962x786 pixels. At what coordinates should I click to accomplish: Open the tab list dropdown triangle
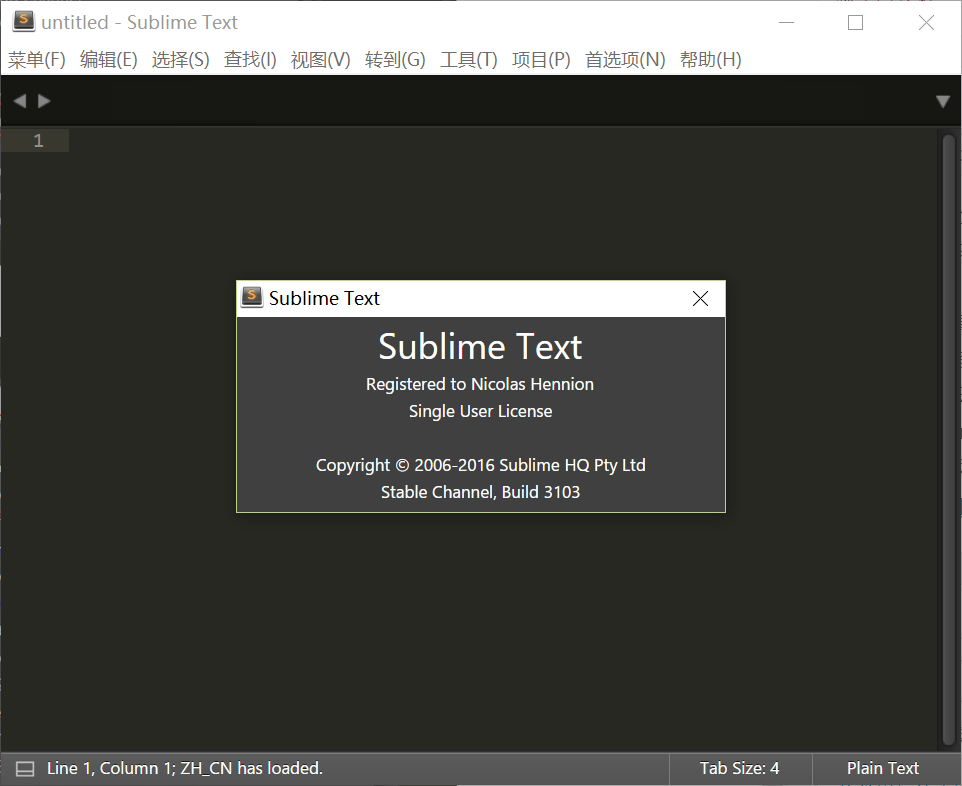943,101
